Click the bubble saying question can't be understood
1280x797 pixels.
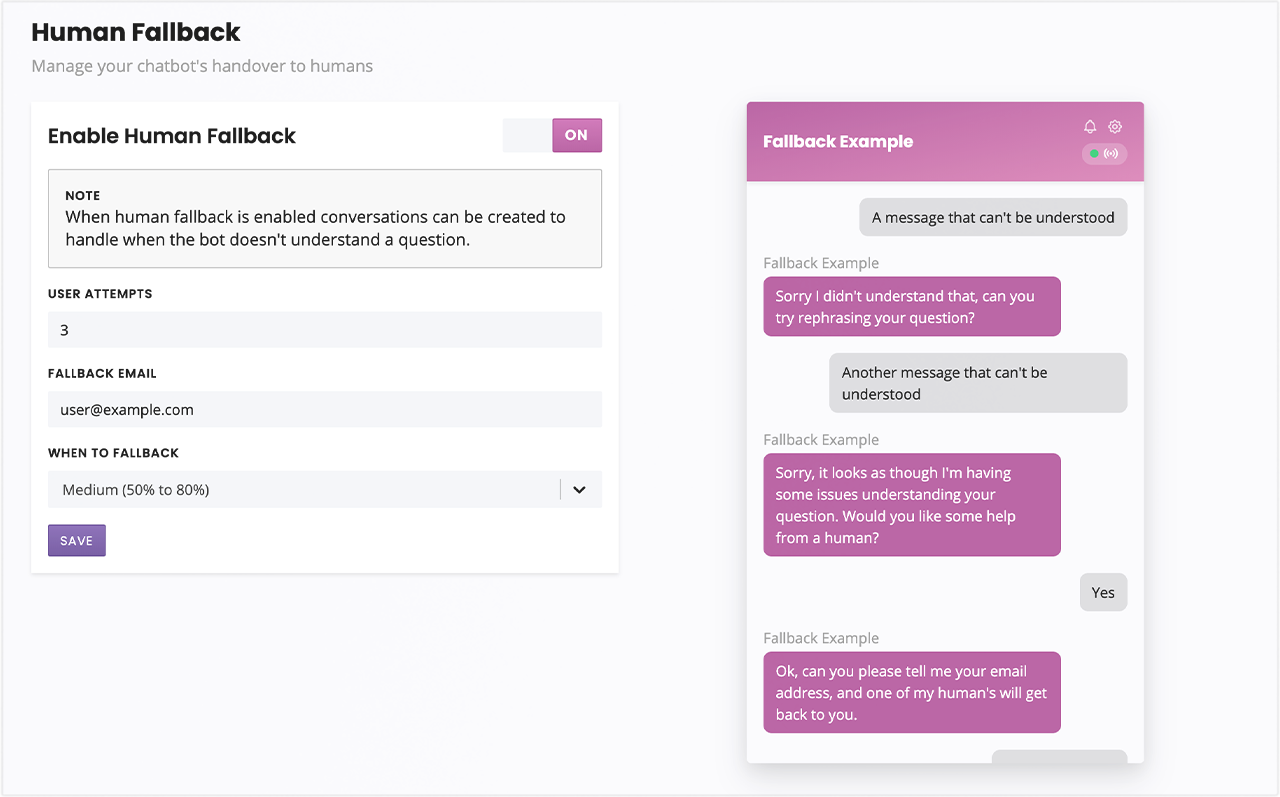(x=992, y=217)
